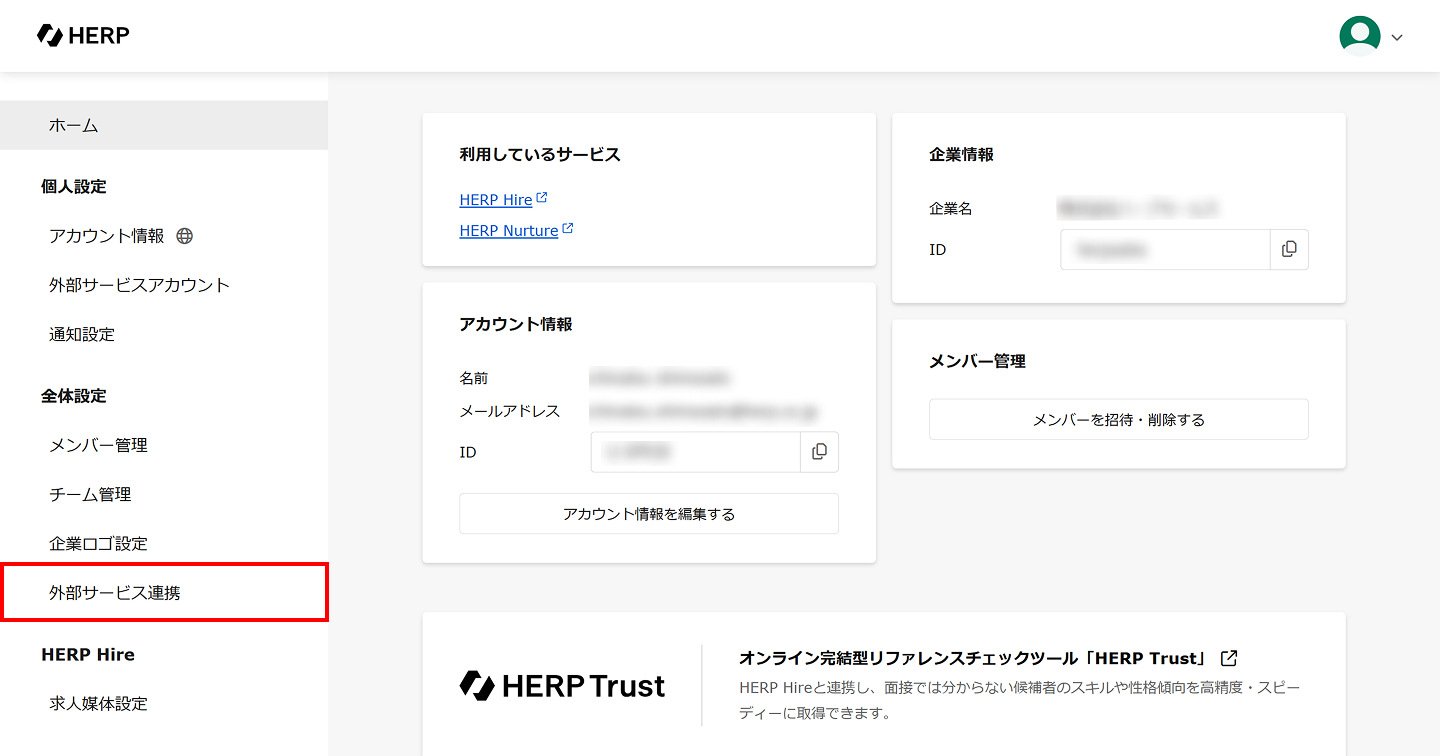Open the HERP Hire service link
Image resolution: width=1440 pixels, height=756 pixels.
point(496,200)
